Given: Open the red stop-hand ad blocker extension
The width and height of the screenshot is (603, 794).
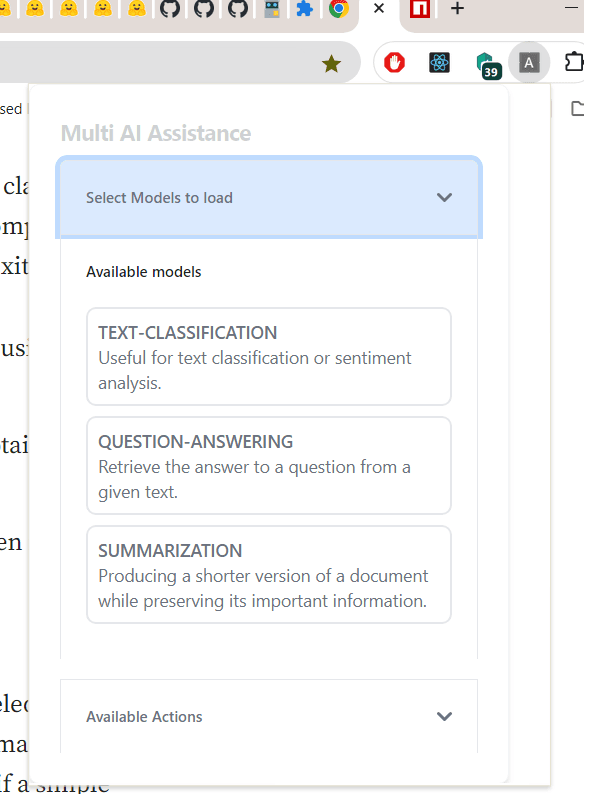Looking at the screenshot, I should pos(395,63).
